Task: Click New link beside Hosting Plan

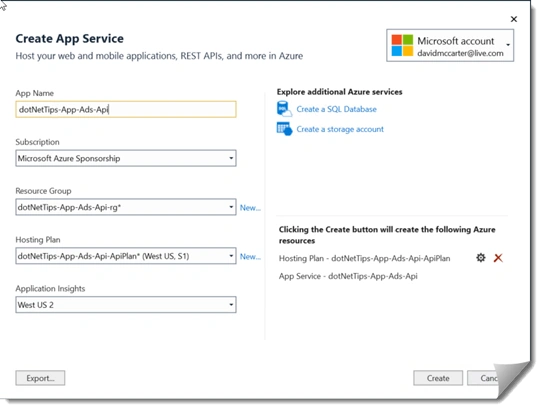Action: (250, 257)
